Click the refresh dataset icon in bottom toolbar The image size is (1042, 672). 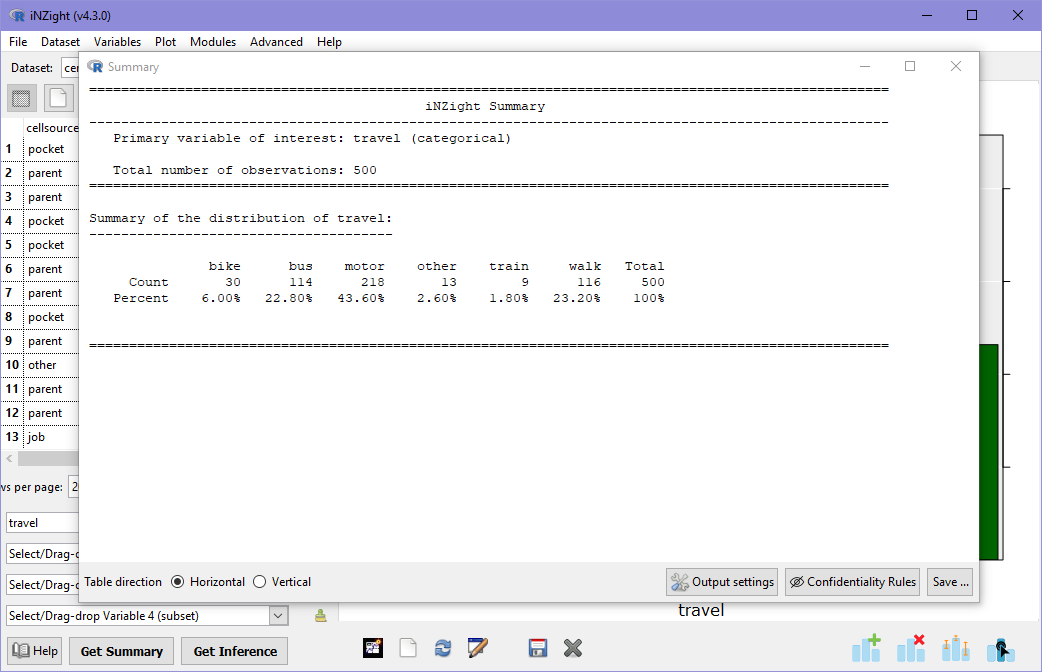(x=443, y=647)
